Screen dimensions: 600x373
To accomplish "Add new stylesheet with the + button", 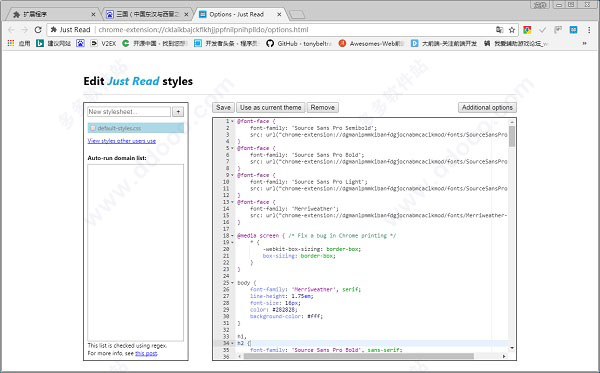I will pos(178,112).
